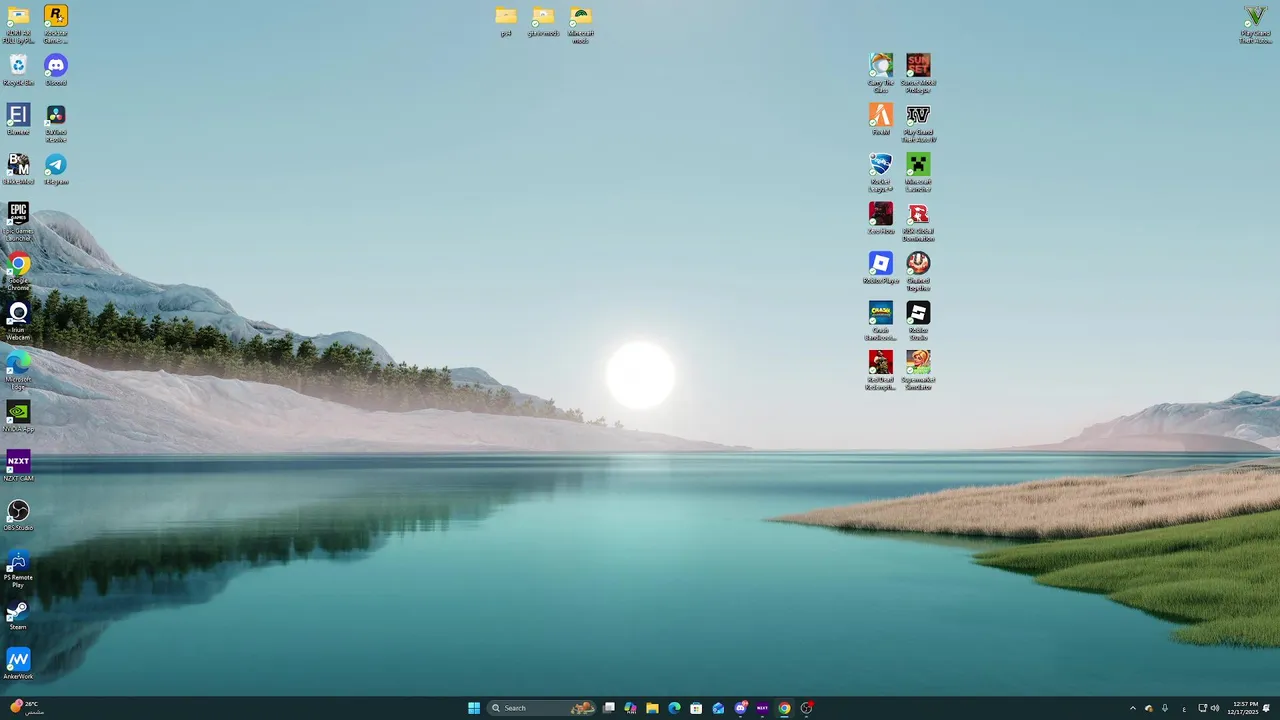Open the Recycle Bin
Image resolution: width=1280 pixels, height=720 pixels.
18,70
